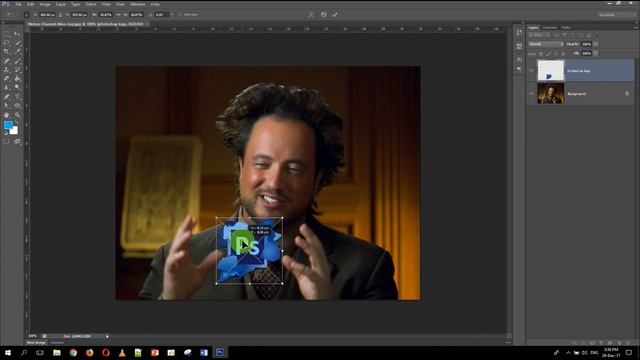Viewport: 640px width, 360px height.
Task: Toggle Quick Mask mode
Action: pyautogui.click(x=7, y=142)
